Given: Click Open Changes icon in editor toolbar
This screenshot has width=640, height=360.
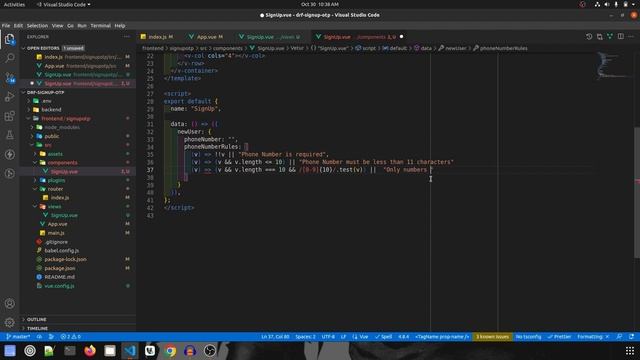Looking at the screenshot, I should [600, 37].
